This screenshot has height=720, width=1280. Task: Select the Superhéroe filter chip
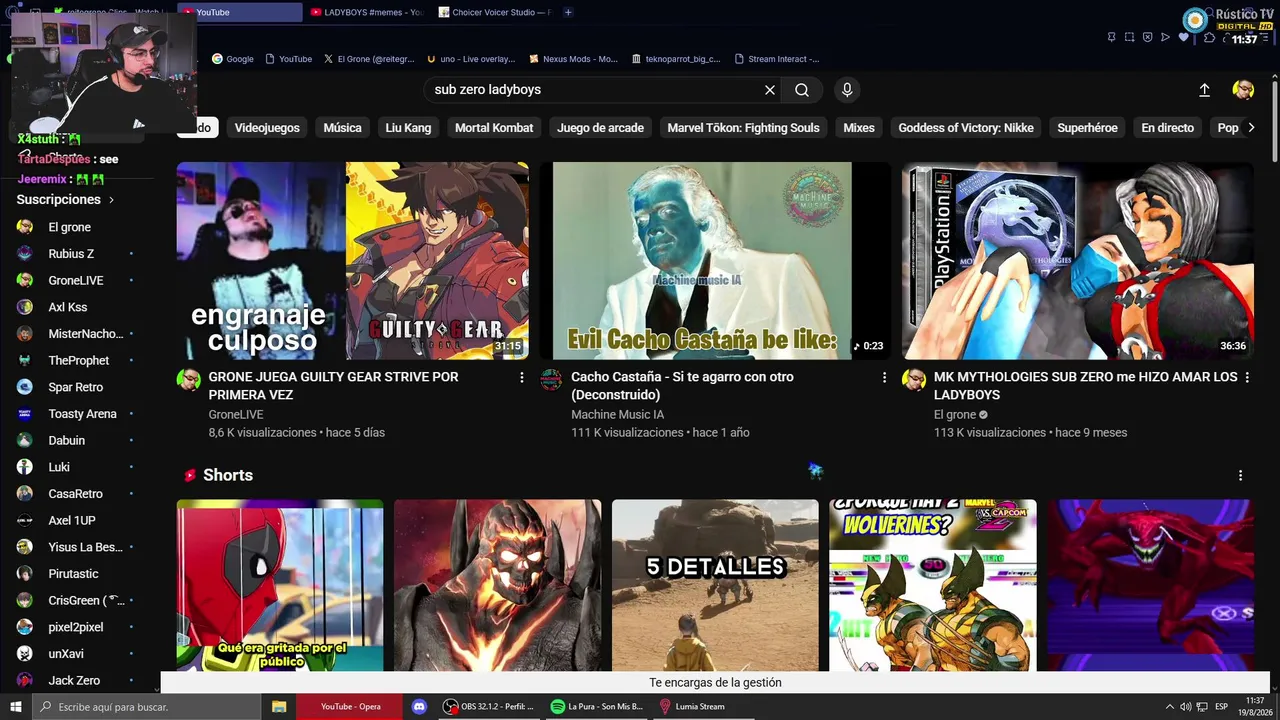click(1087, 128)
